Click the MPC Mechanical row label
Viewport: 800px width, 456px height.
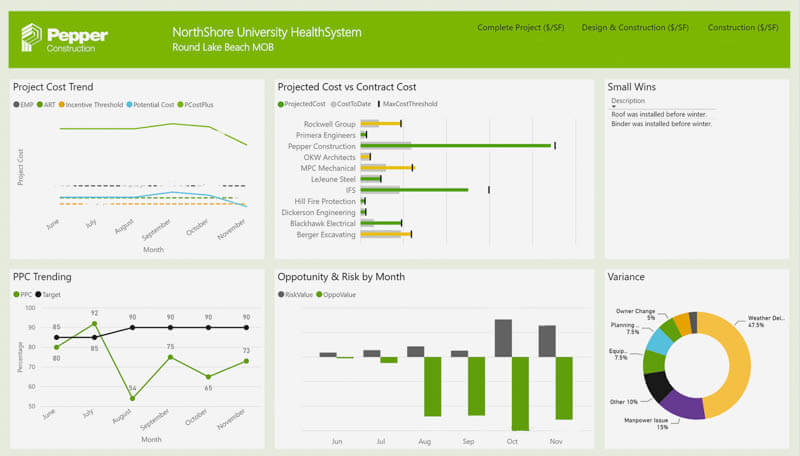tap(328, 168)
